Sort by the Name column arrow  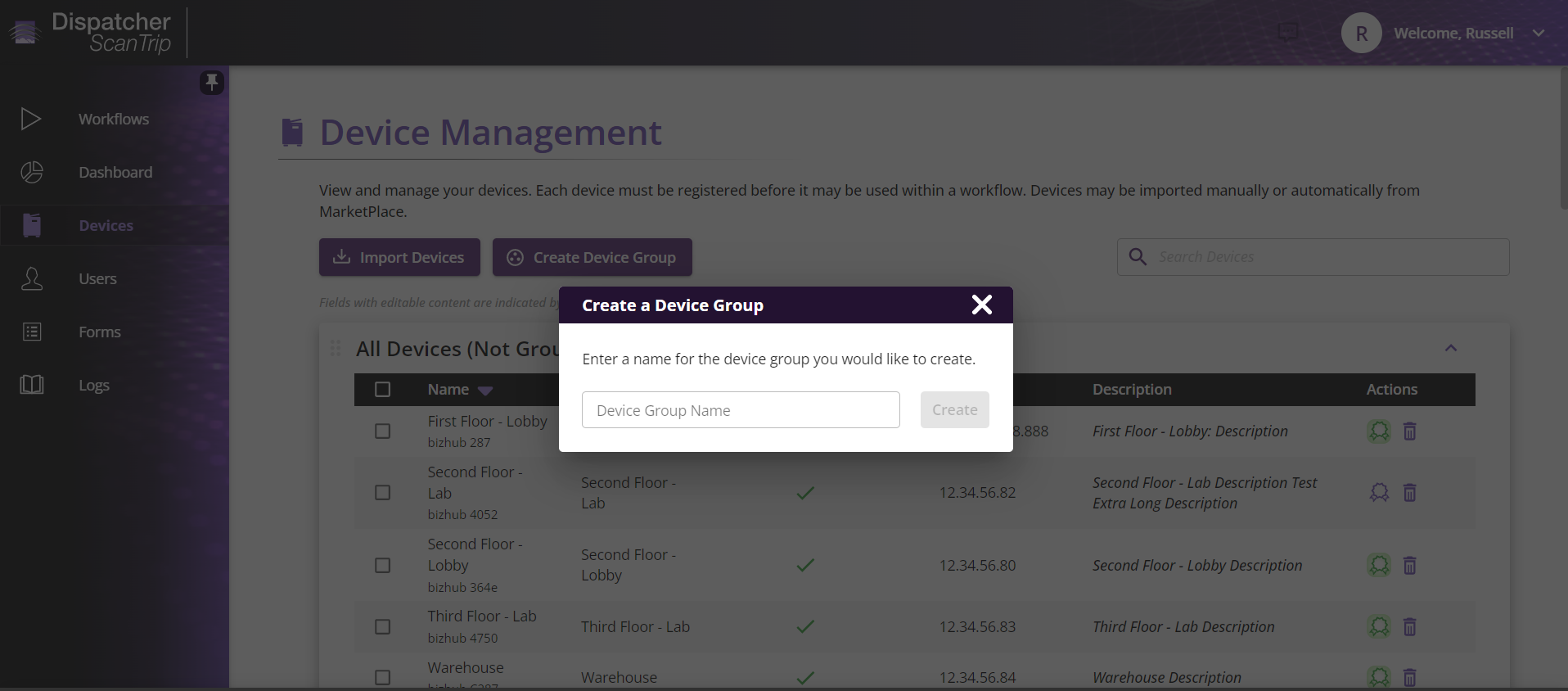(485, 391)
